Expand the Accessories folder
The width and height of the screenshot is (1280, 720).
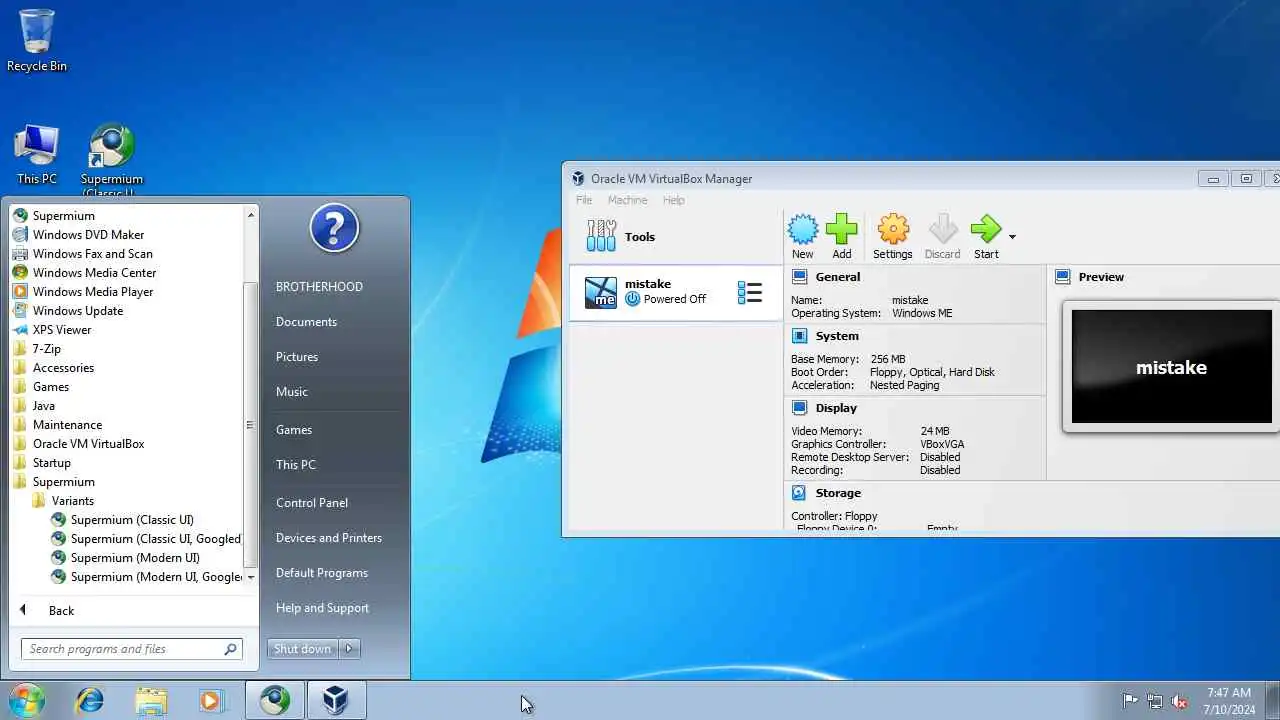(62, 367)
